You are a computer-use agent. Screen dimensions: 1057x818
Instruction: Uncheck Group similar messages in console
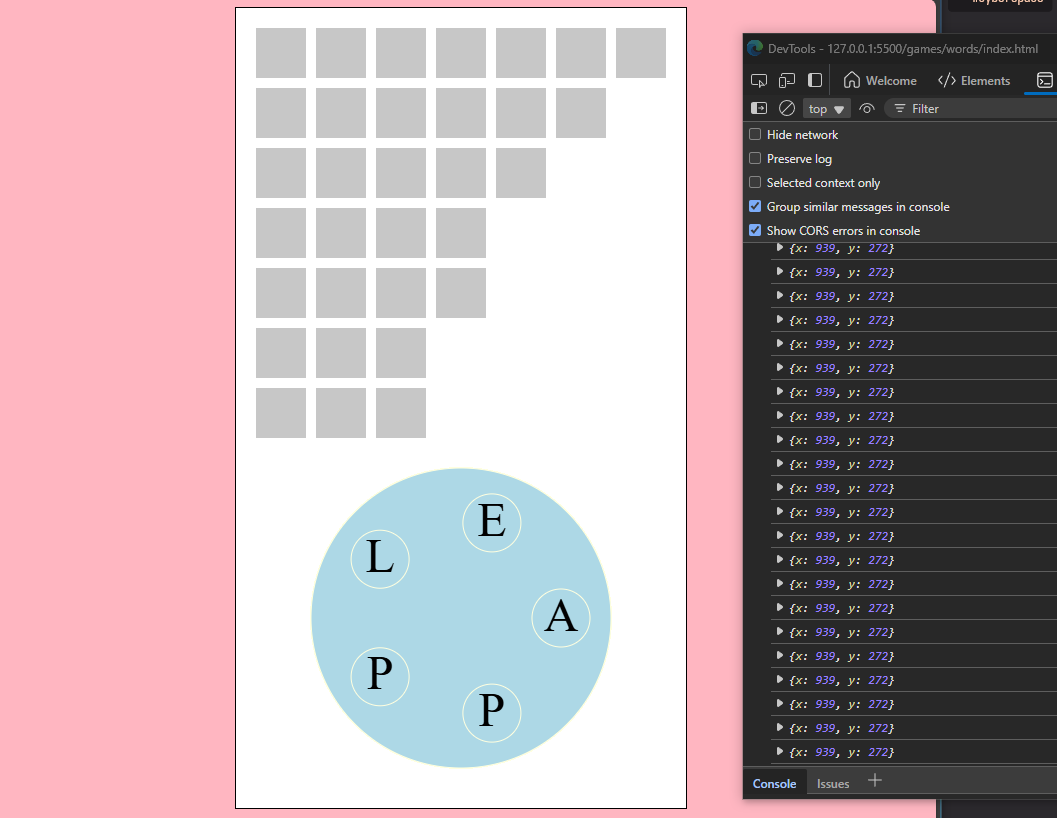[755, 206]
